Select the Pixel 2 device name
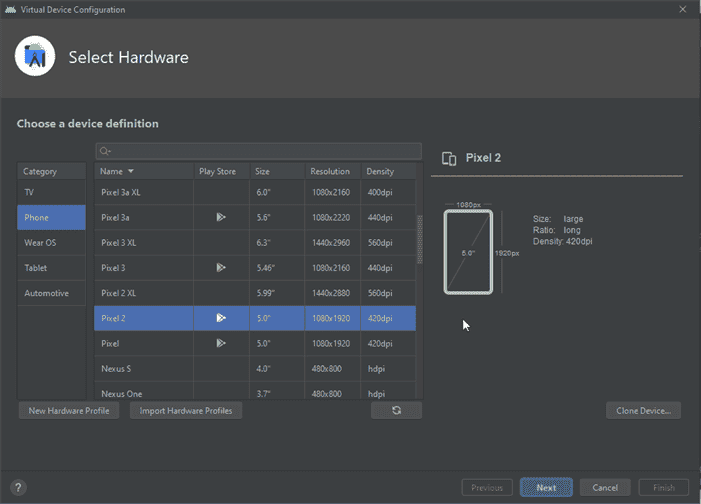Screen dimensions: 701x504 click(113, 318)
